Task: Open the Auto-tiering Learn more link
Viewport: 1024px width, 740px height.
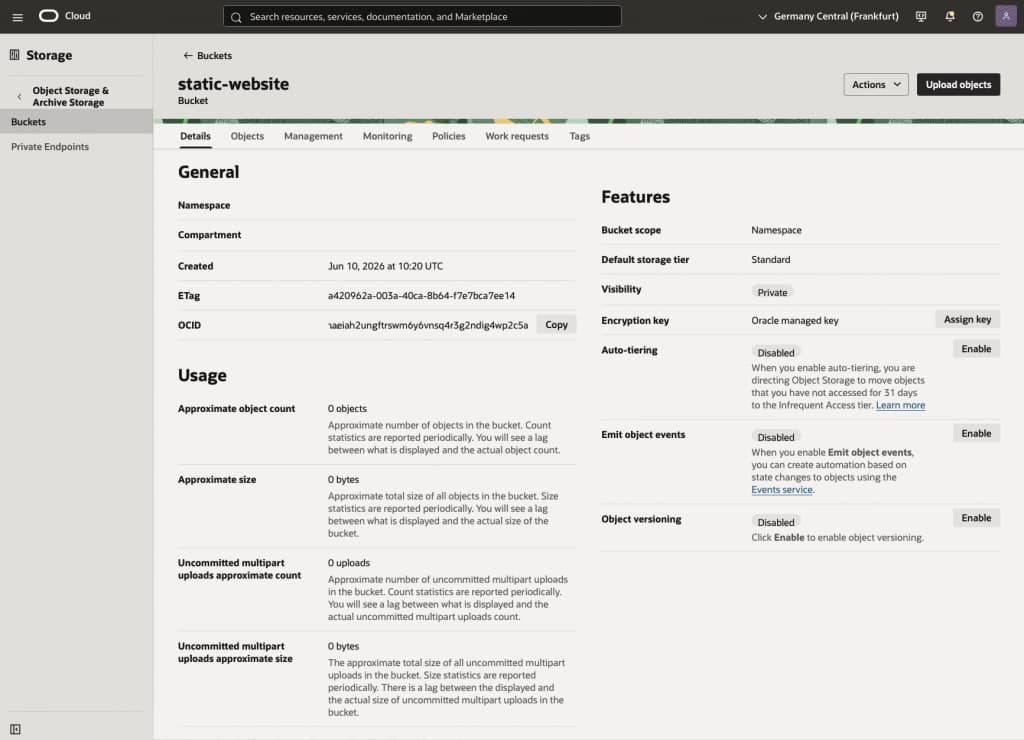Action: [900, 405]
